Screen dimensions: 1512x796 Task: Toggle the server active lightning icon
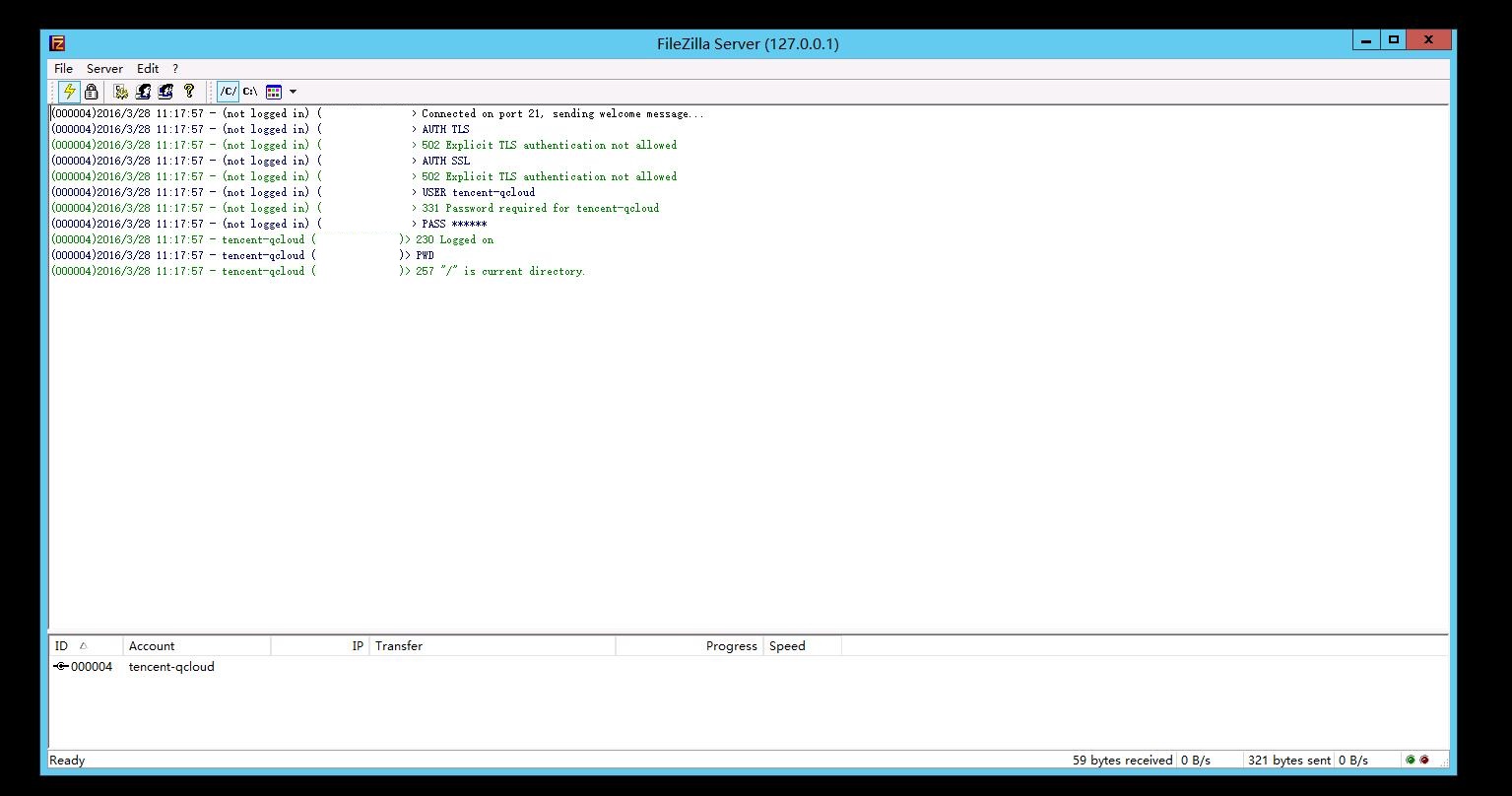point(69,92)
